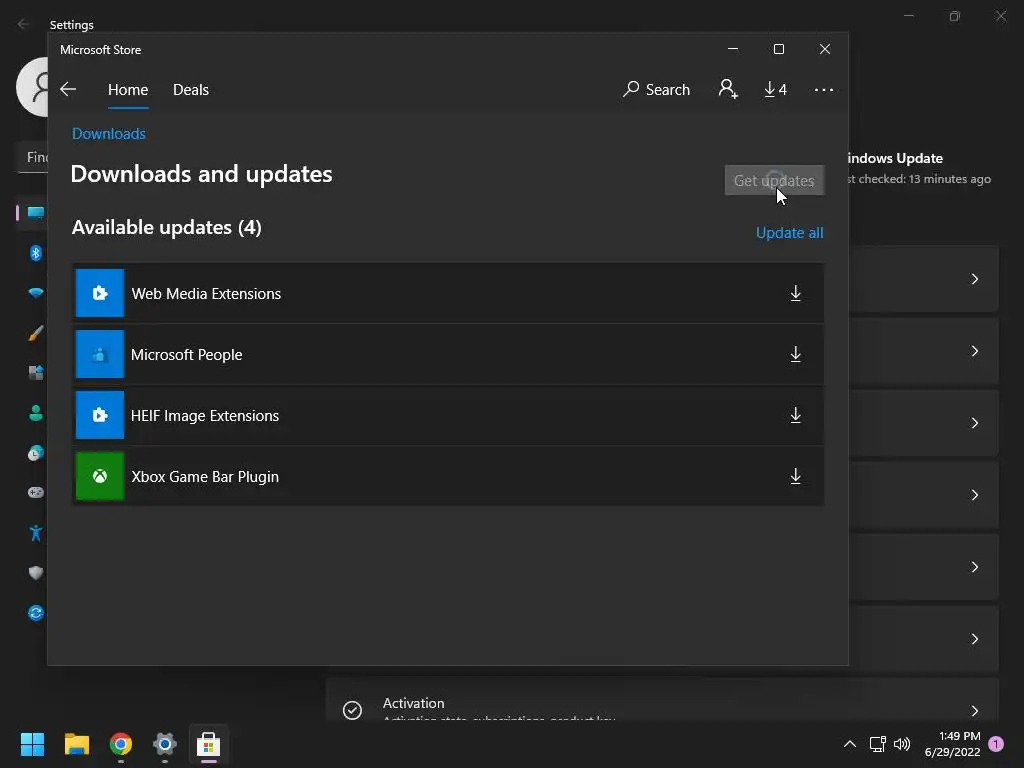Screen dimensions: 1024x768
Task: Open downloads indicator showing 4
Action: point(775,89)
